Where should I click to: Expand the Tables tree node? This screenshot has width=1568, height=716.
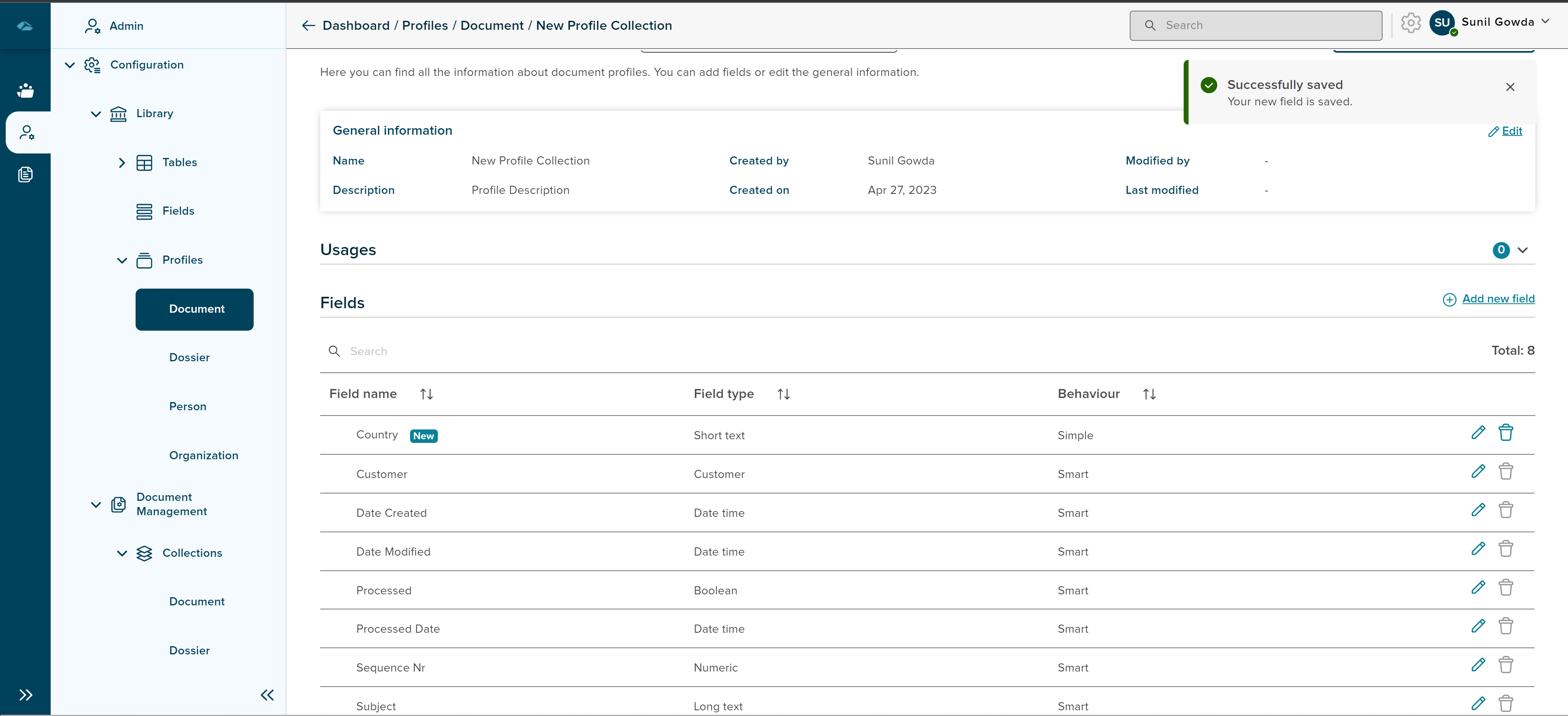(122, 162)
